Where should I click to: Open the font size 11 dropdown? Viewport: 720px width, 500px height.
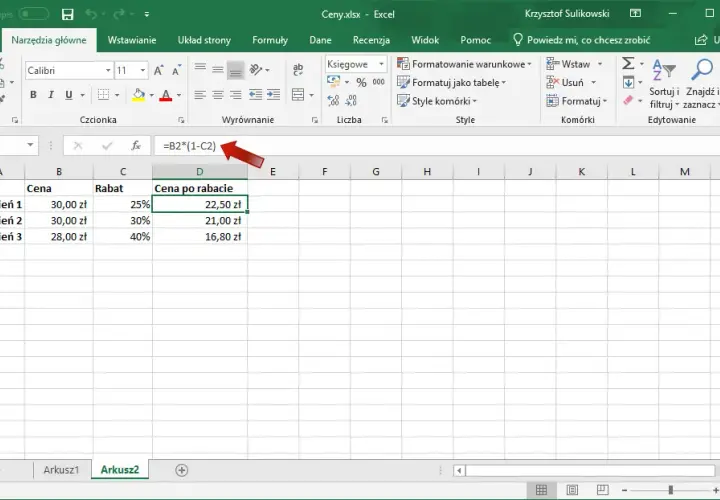pyautogui.click(x=143, y=71)
